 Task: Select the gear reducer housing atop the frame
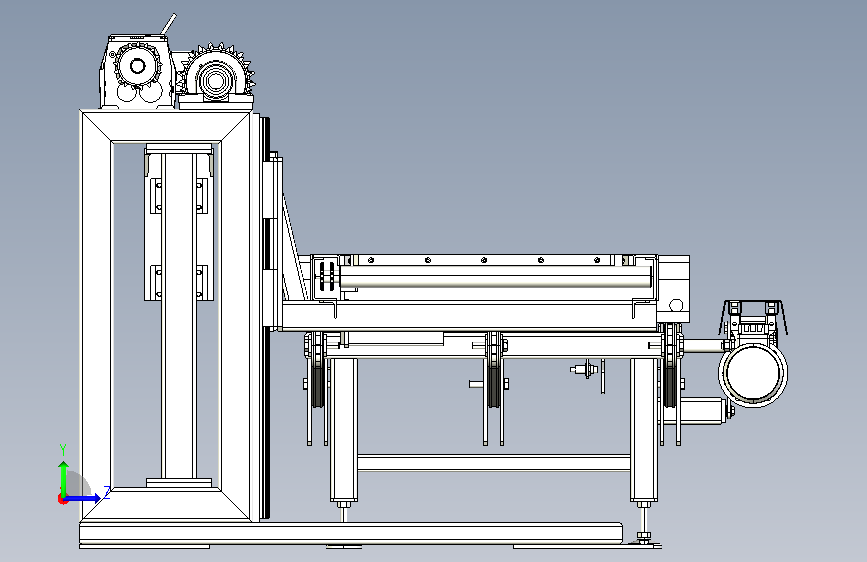coord(137,72)
